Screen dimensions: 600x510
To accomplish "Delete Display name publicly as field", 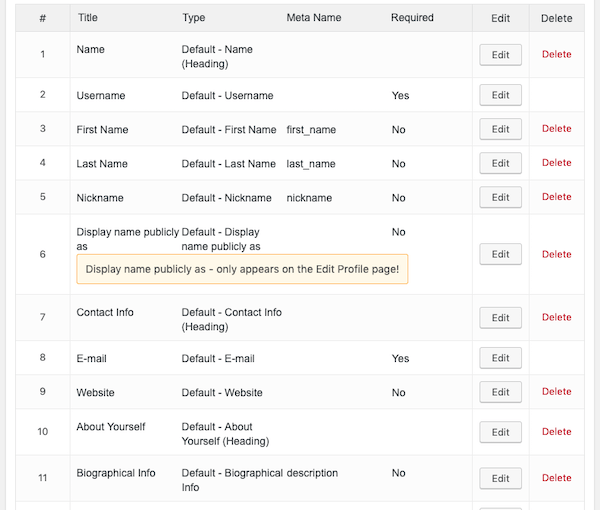I will coord(556,254).
